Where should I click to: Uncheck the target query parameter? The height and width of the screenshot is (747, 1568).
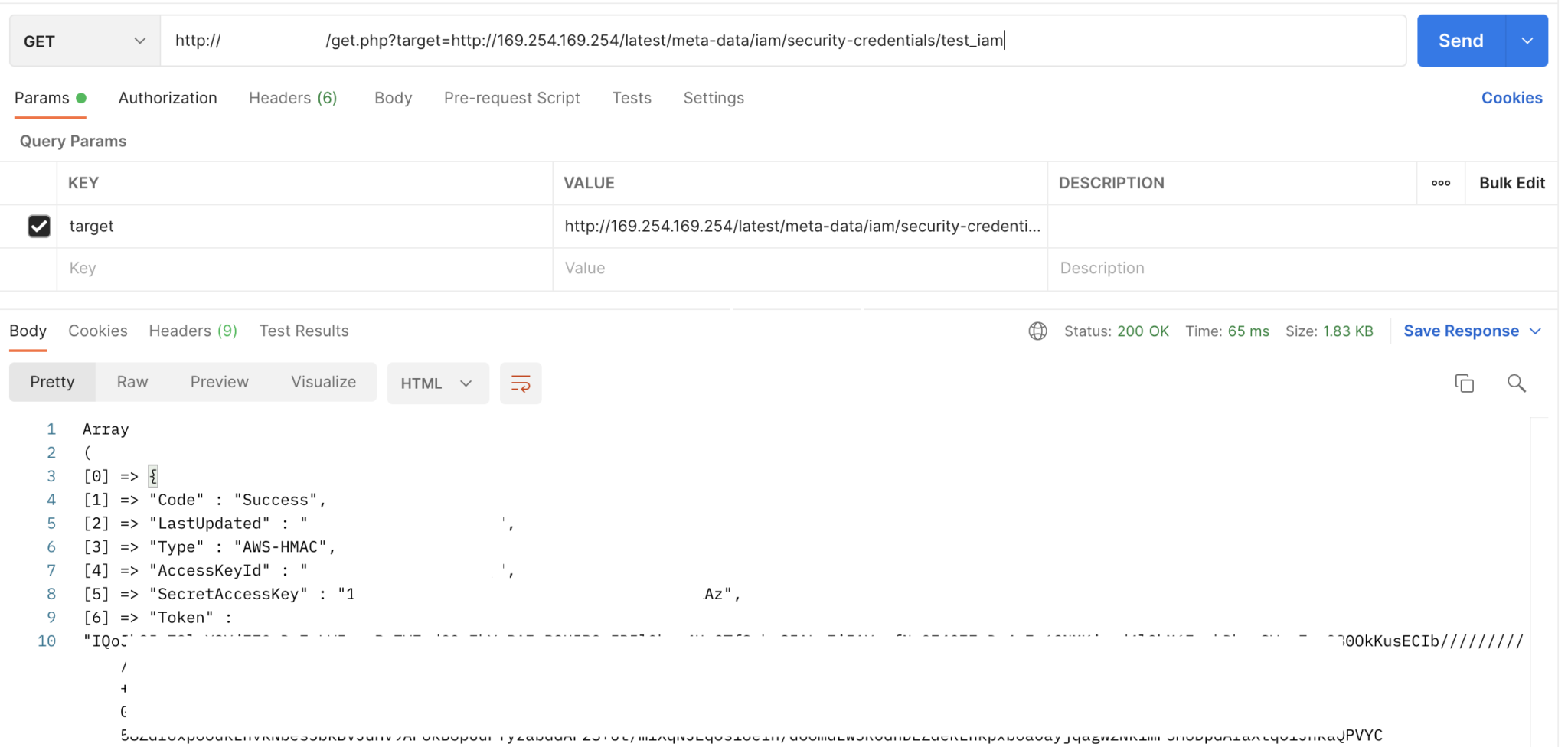coord(39,226)
